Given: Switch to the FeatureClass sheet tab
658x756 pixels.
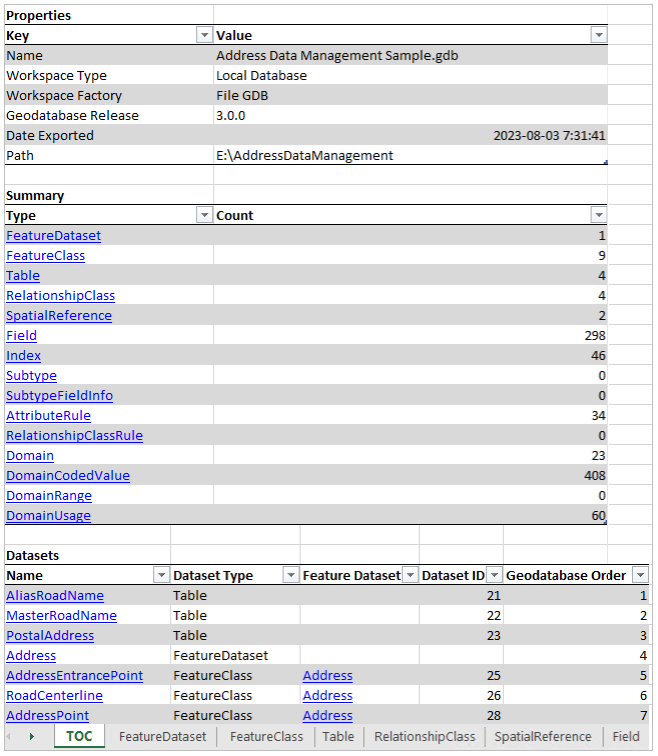Looking at the screenshot, I should 266,737.
